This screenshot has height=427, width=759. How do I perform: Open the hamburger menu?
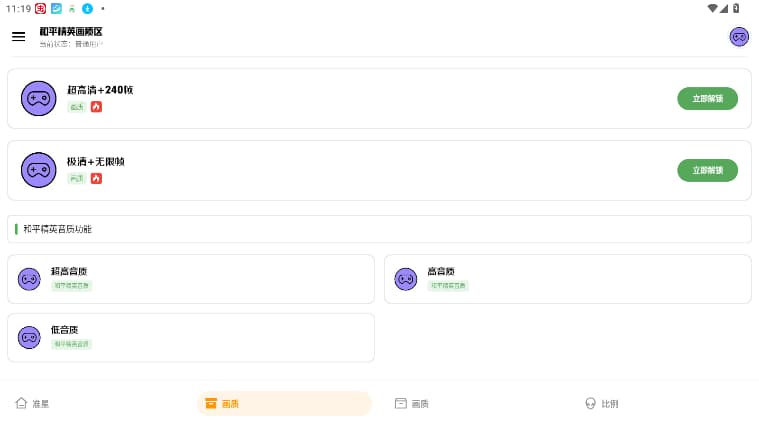18,36
